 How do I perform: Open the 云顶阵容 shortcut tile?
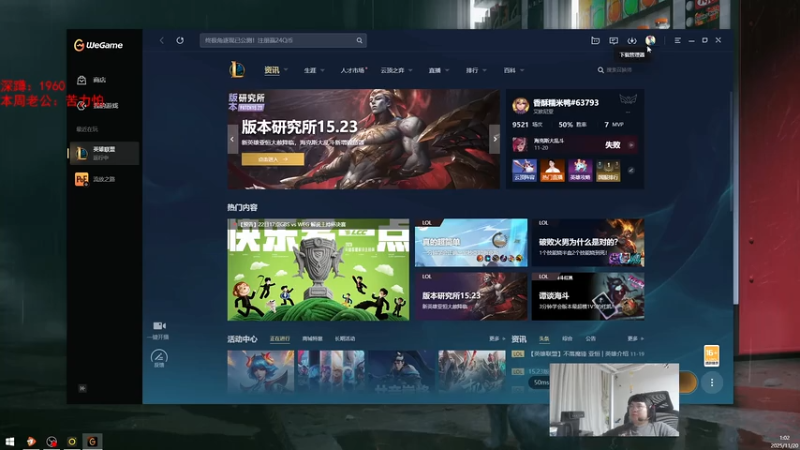[524, 170]
